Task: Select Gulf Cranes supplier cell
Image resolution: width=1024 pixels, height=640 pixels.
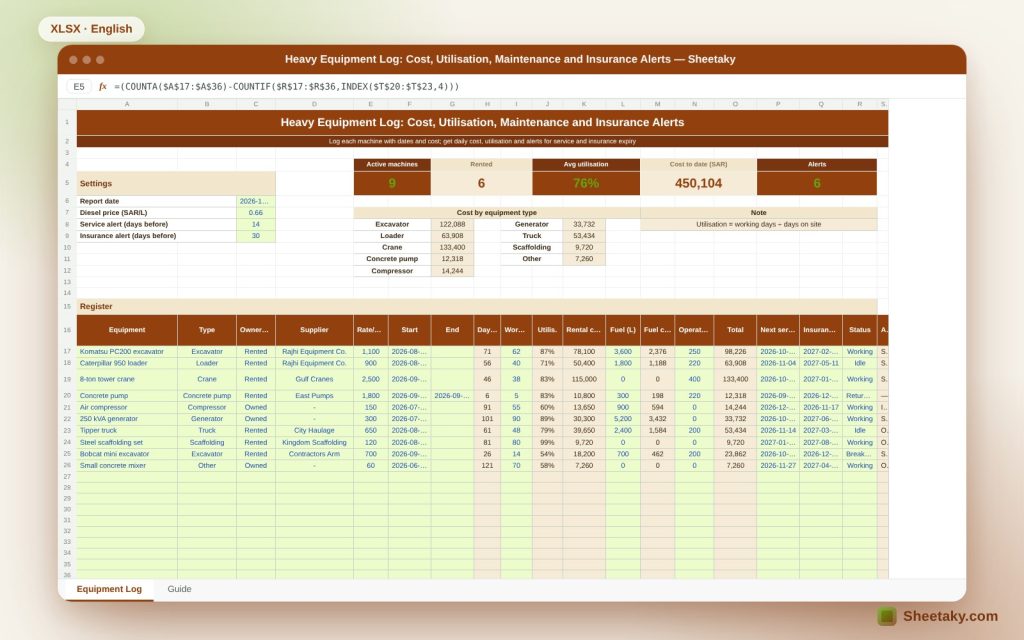Action: pos(314,379)
